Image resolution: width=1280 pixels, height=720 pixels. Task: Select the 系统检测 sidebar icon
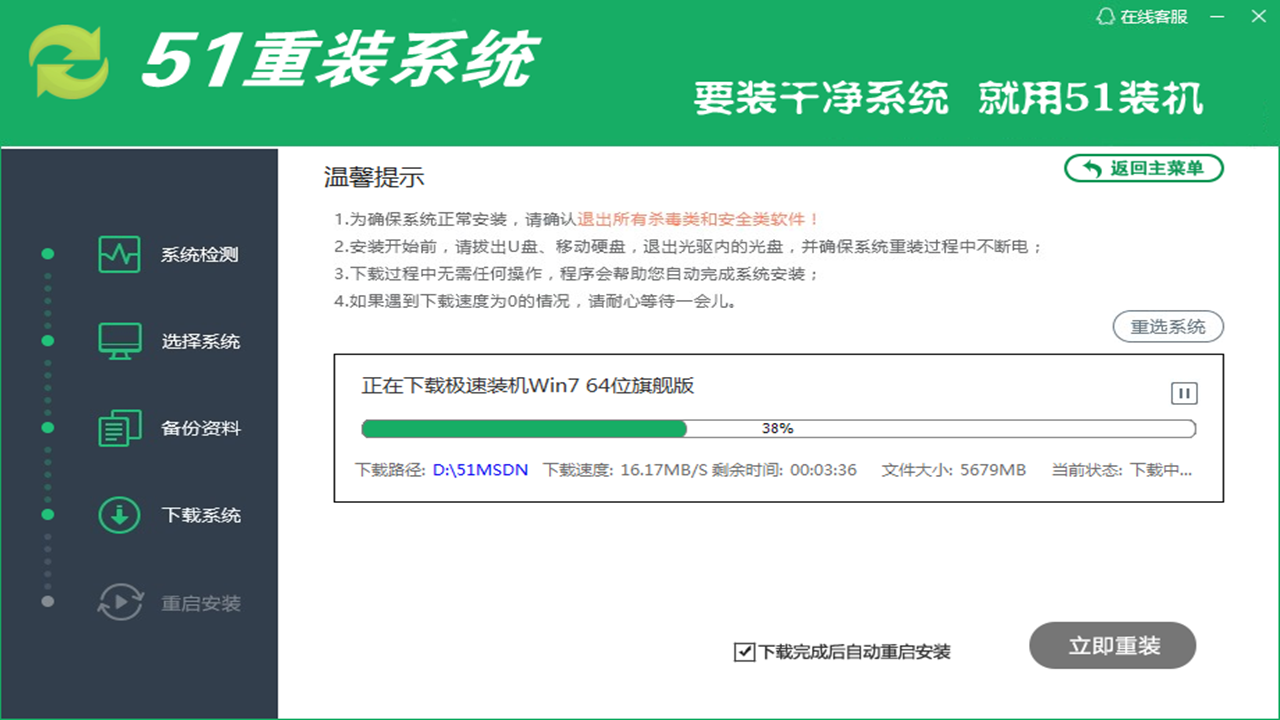(x=120, y=254)
